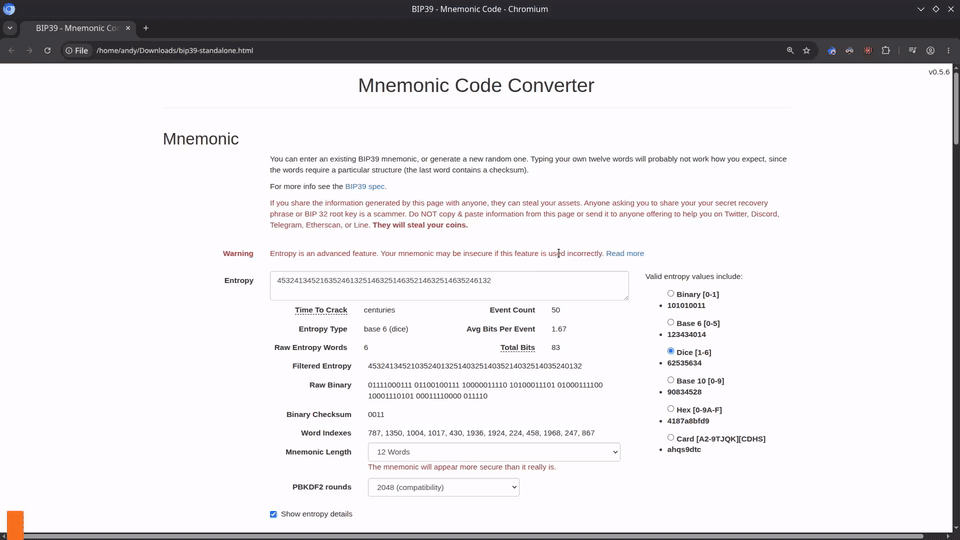Click the Word Indexes number list
960x540 pixels.
[x=481, y=433]
